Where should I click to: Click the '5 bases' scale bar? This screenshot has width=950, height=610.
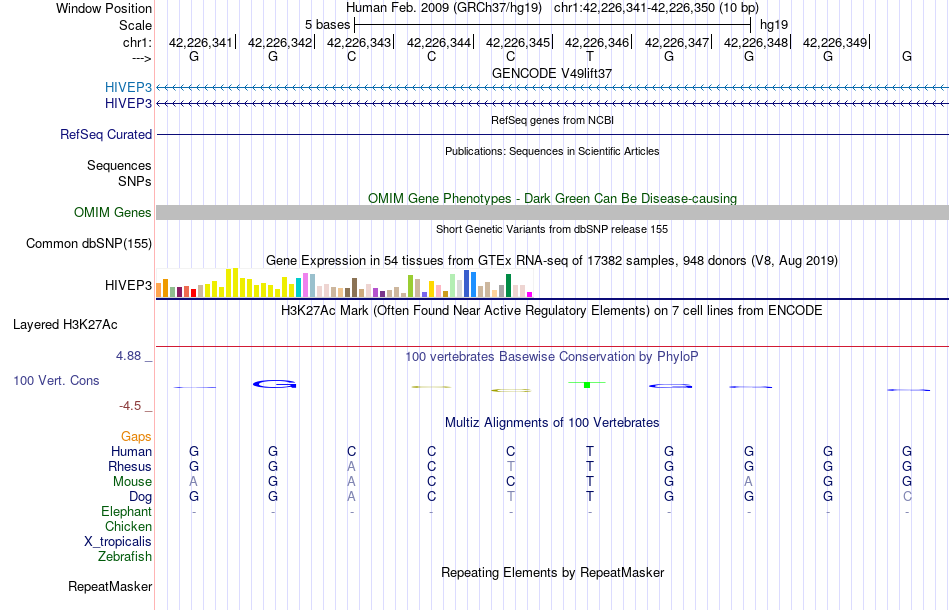pos(553,25)
